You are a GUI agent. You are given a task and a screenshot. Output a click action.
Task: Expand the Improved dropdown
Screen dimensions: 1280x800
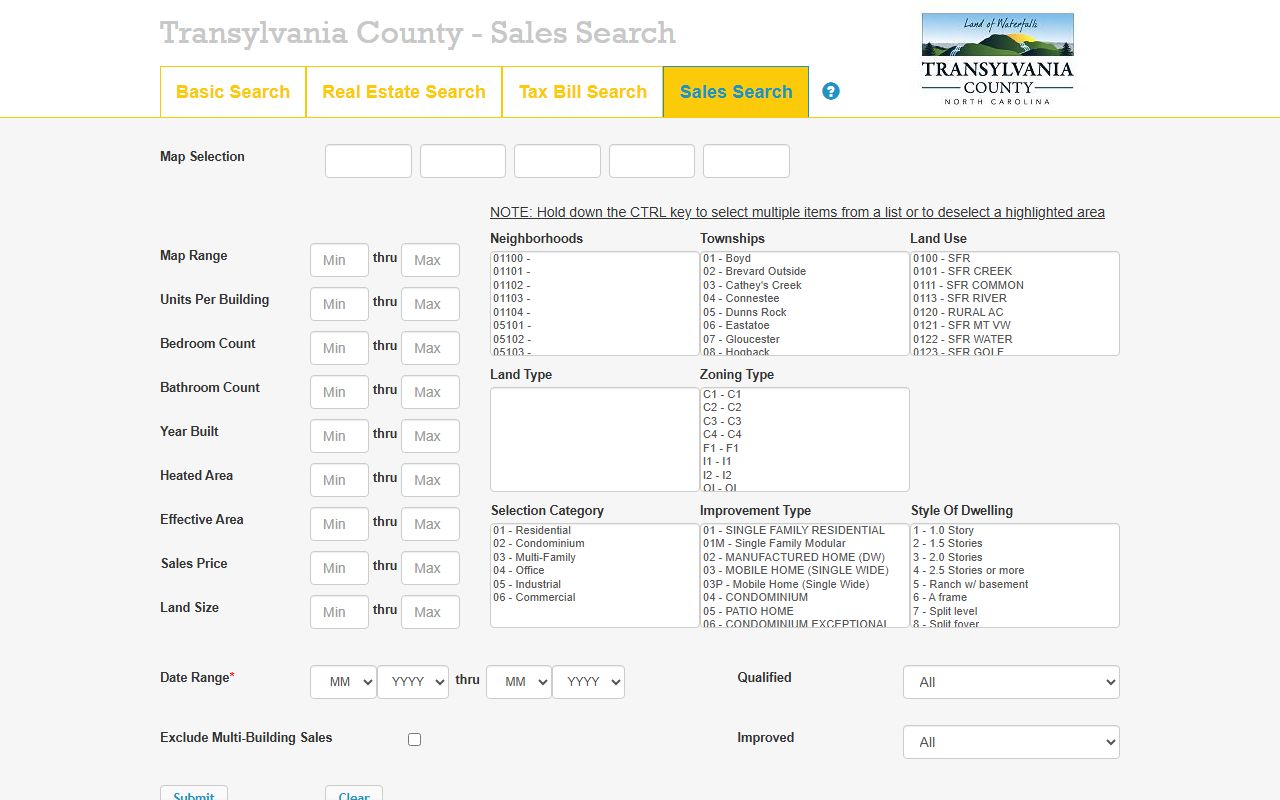(x=1011, y=742)
